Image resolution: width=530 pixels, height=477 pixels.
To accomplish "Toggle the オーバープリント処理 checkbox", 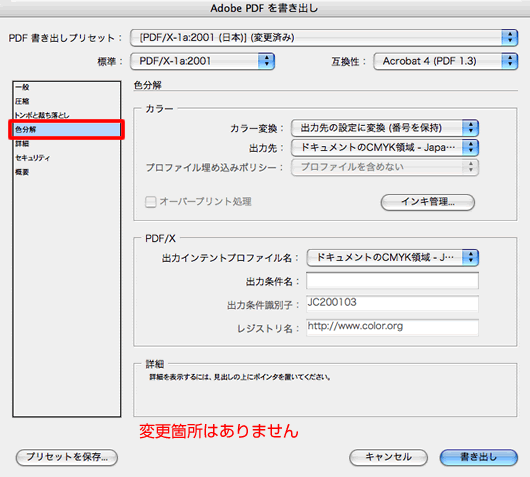I will coord(150,202).
